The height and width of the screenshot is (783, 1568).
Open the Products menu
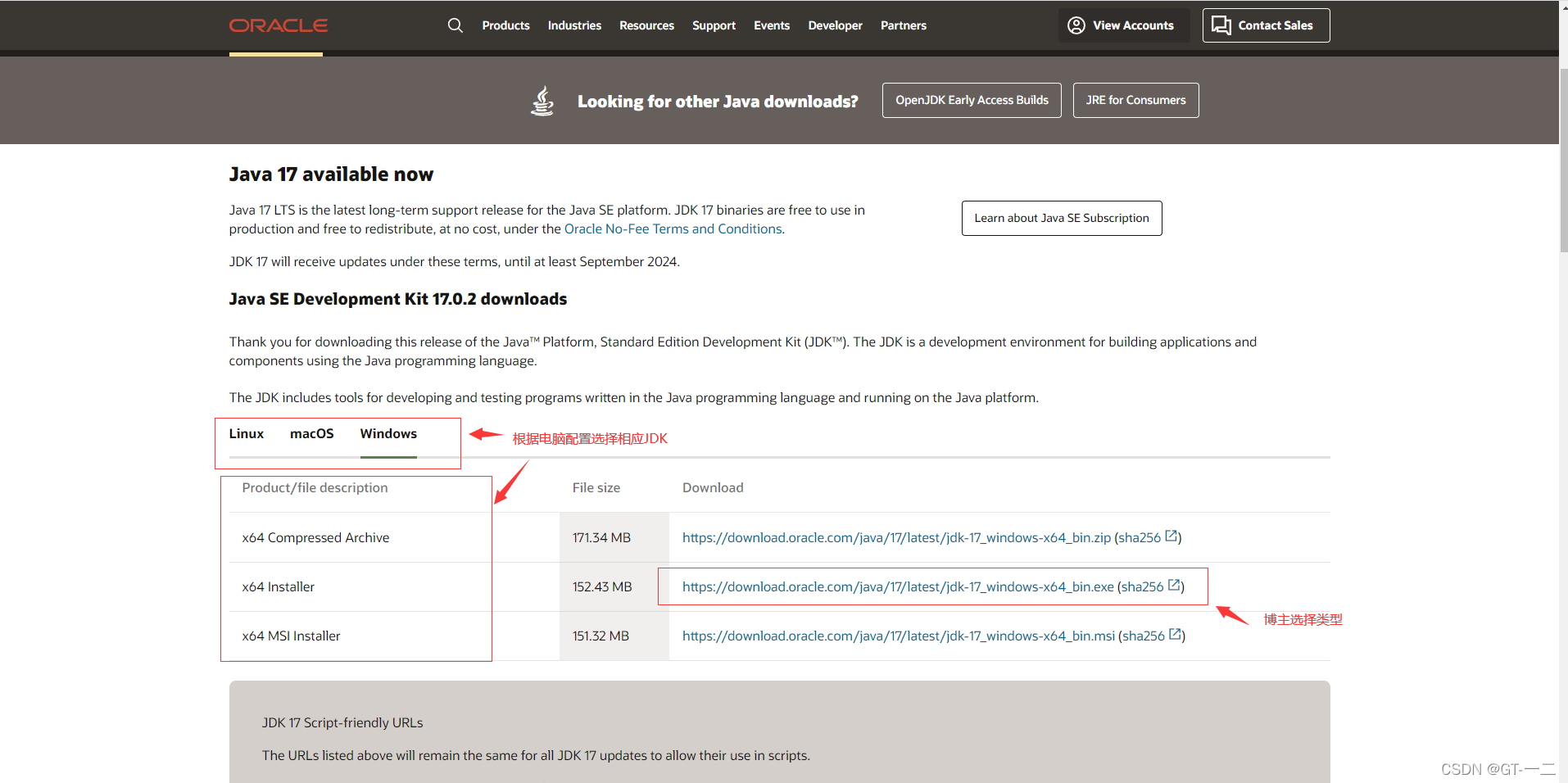click(505, 25)
